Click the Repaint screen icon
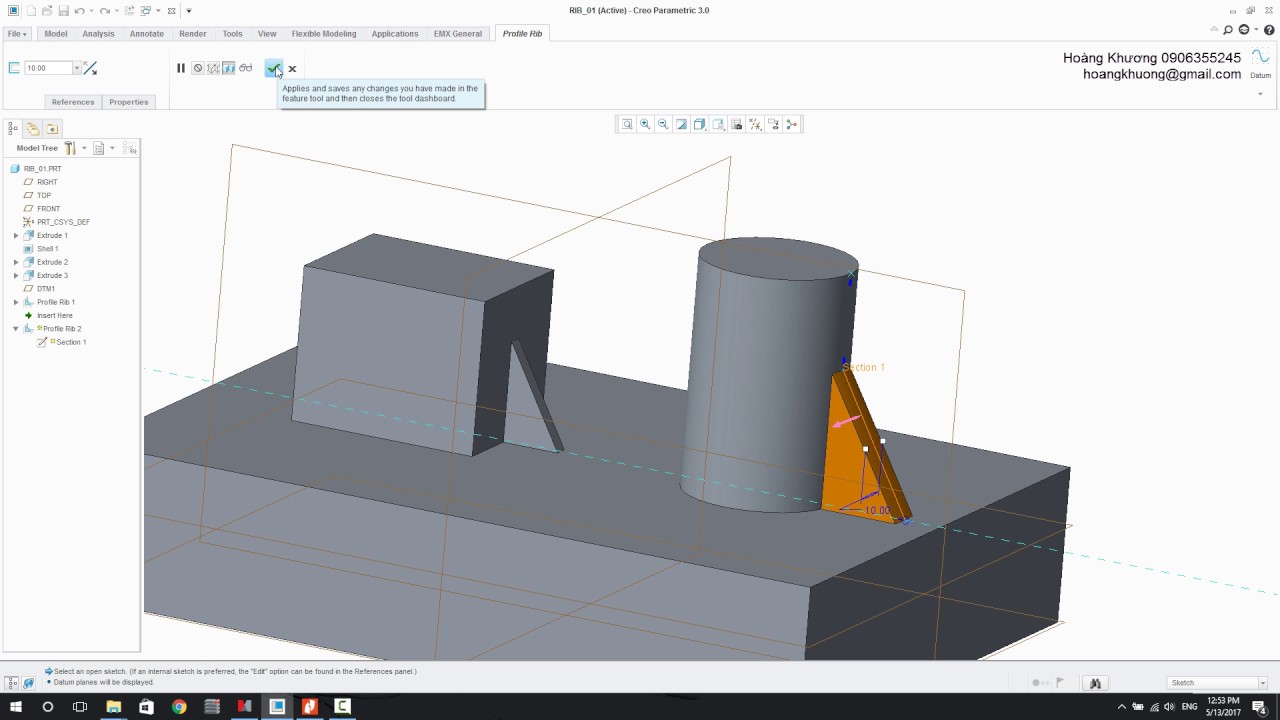1280x720 pixels. (x=681, y=124)
